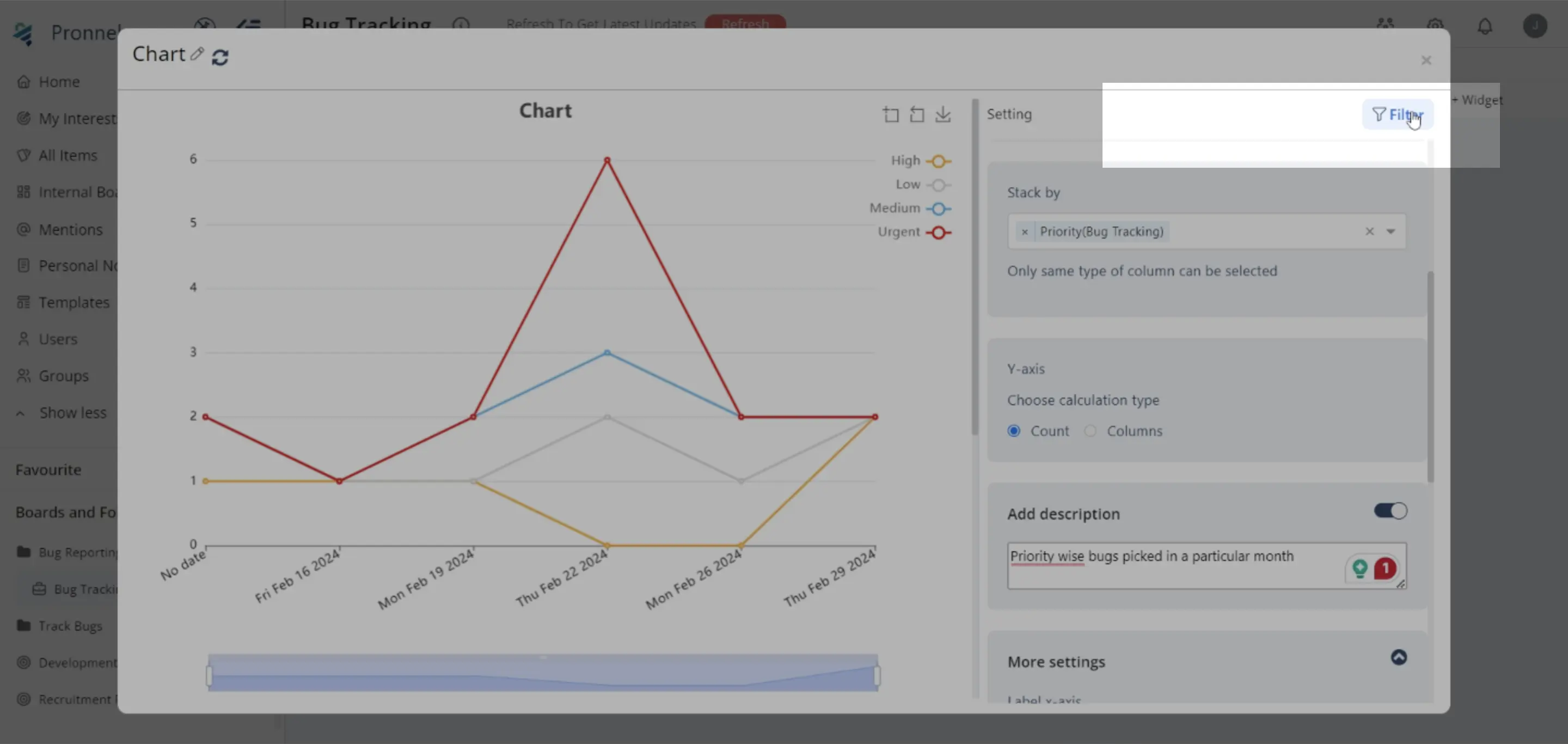Open Personal Notes in the sidebar

[x=77, y=266]
